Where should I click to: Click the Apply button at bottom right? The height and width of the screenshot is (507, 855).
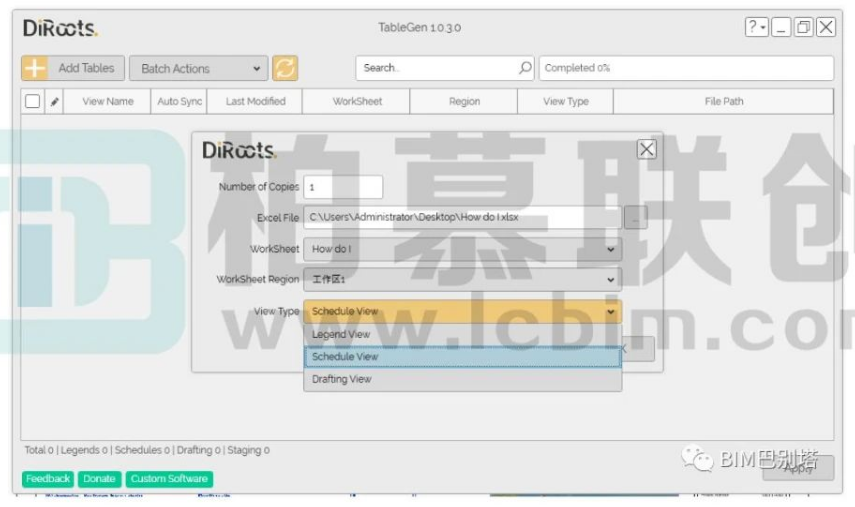(x=798, y=468)
